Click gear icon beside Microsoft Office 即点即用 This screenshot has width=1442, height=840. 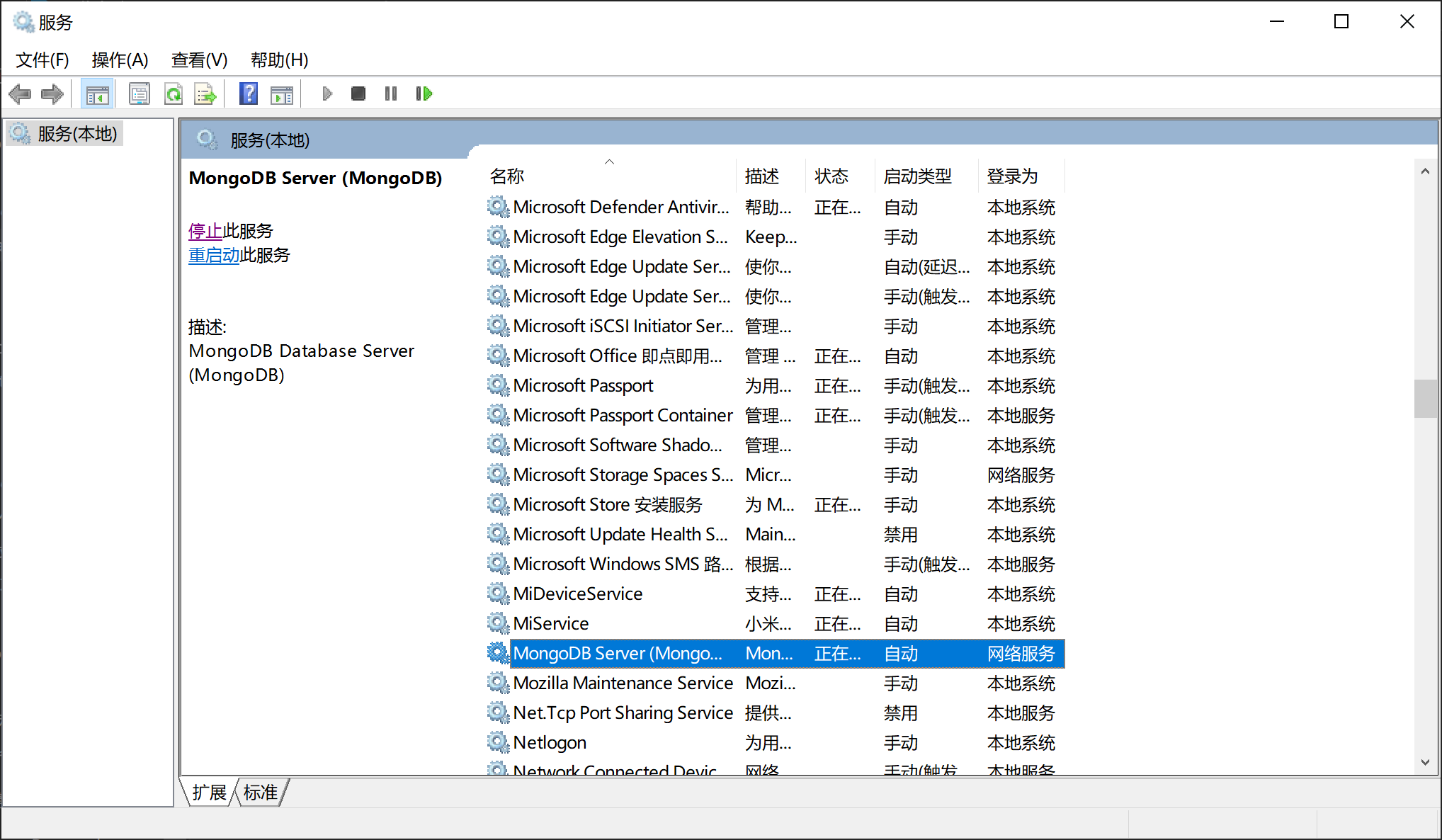(498, 355)
